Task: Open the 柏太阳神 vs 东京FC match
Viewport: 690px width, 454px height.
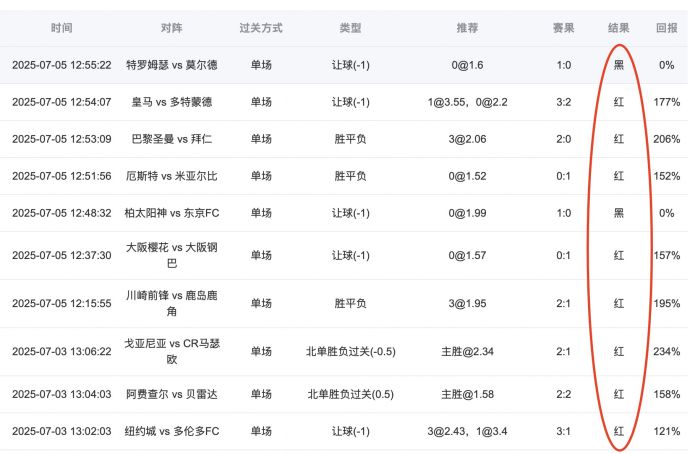Action: coord(171,213)
